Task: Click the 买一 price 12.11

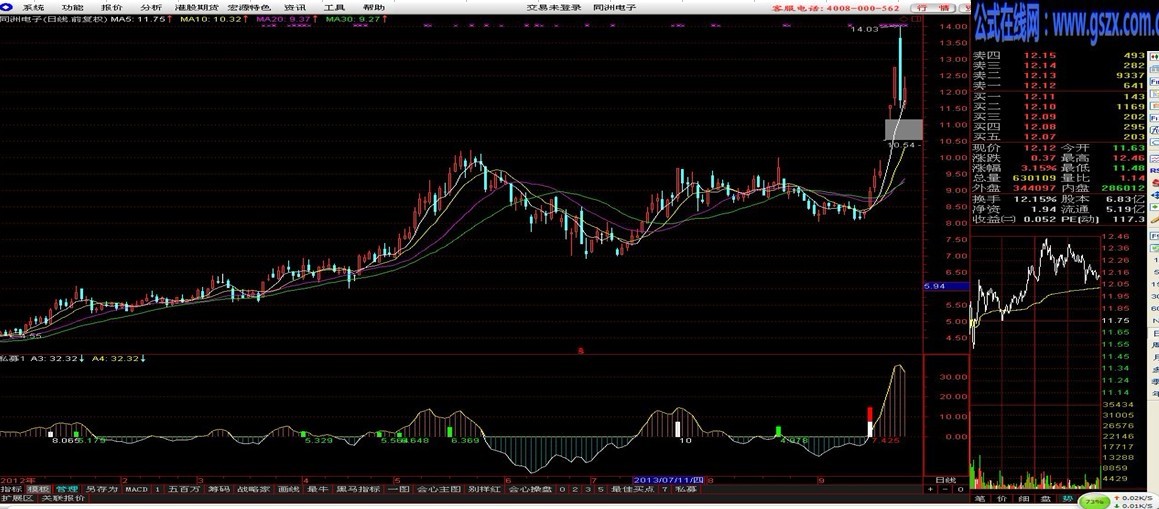Action: [1039, 97]
